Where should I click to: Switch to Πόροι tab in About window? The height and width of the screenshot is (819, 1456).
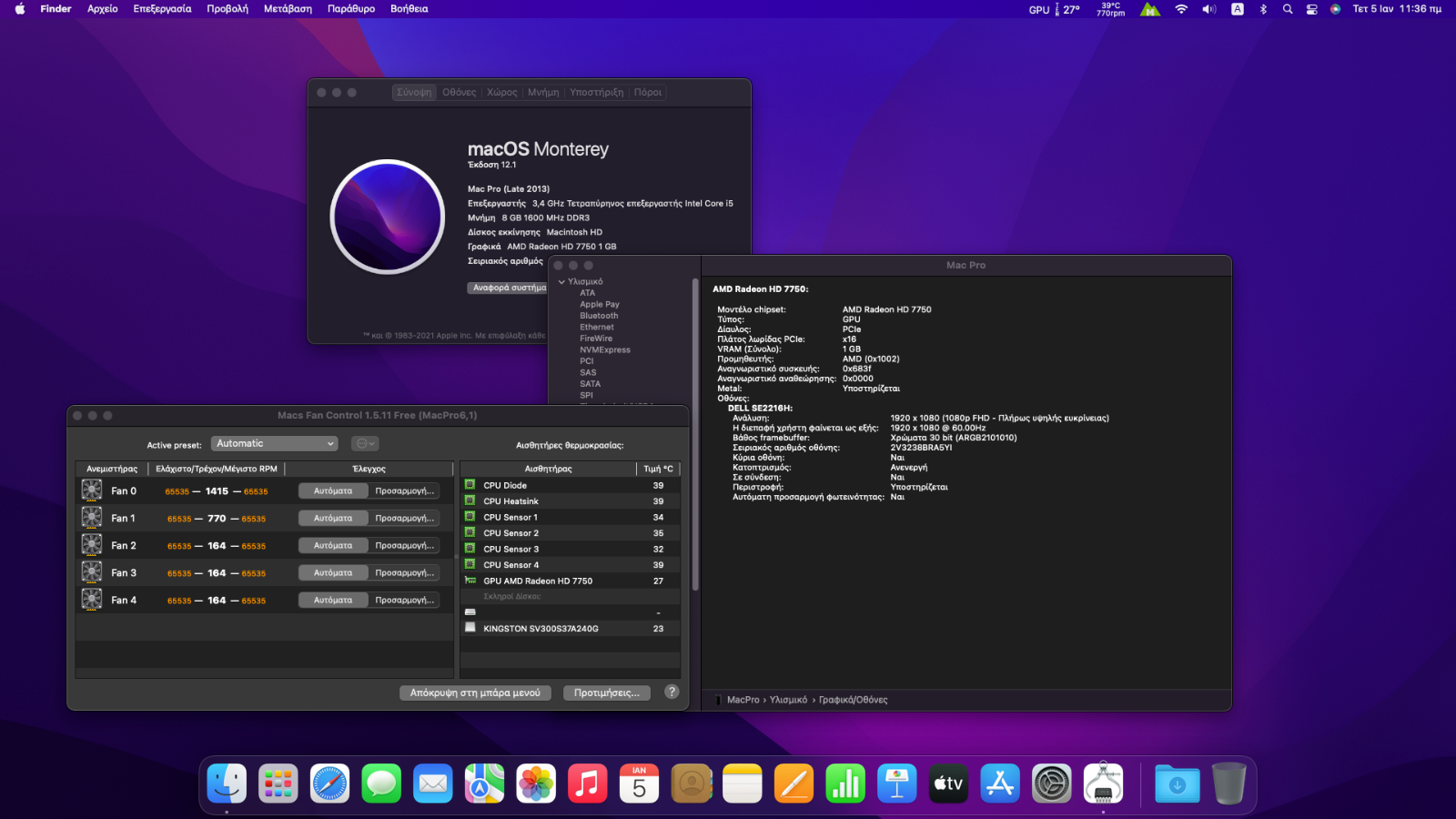648,92
